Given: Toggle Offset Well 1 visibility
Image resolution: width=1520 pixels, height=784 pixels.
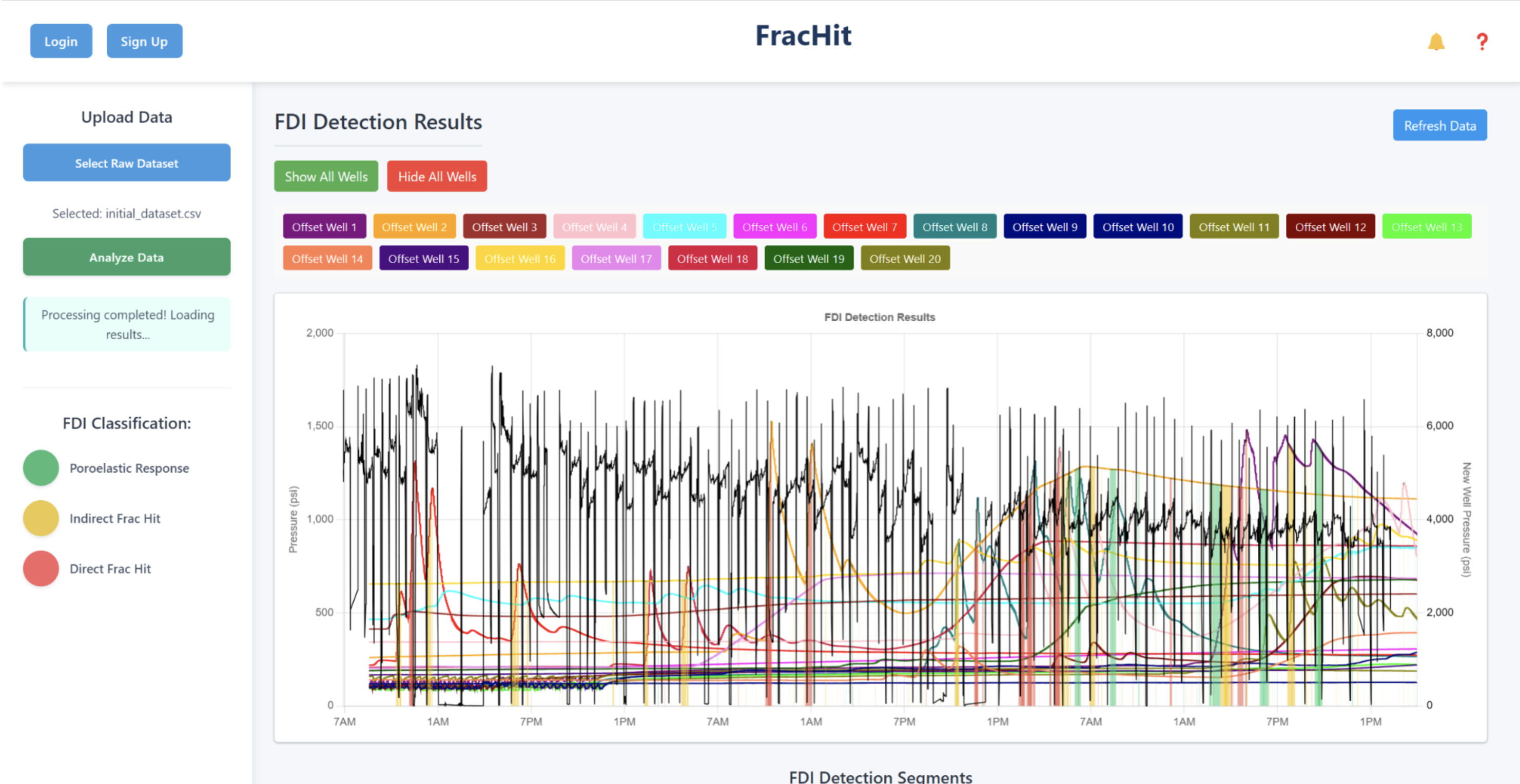Looking at the screenshot, I should 324,226.
